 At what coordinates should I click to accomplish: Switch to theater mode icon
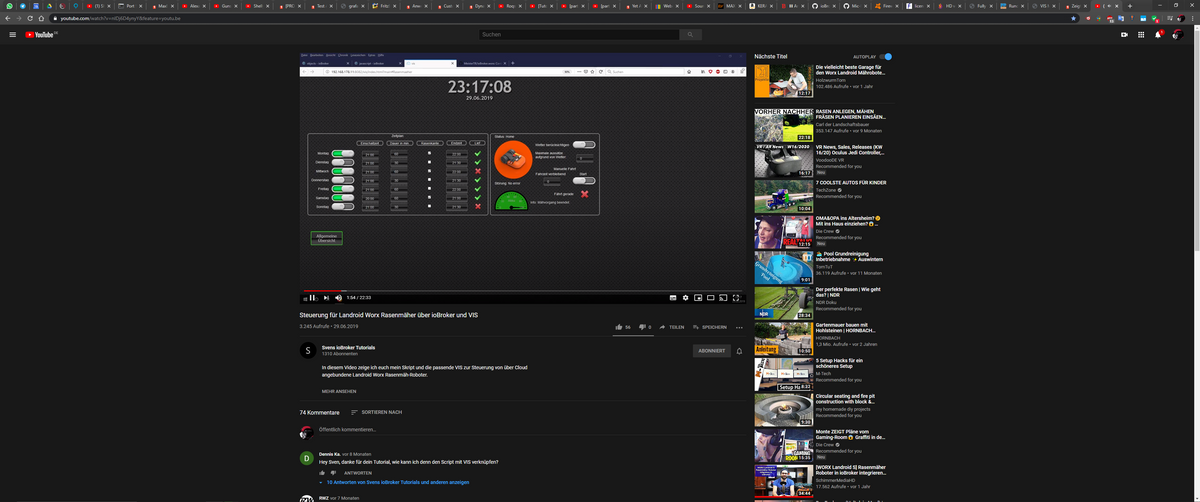pyautogui.click(x=711, y=297)
